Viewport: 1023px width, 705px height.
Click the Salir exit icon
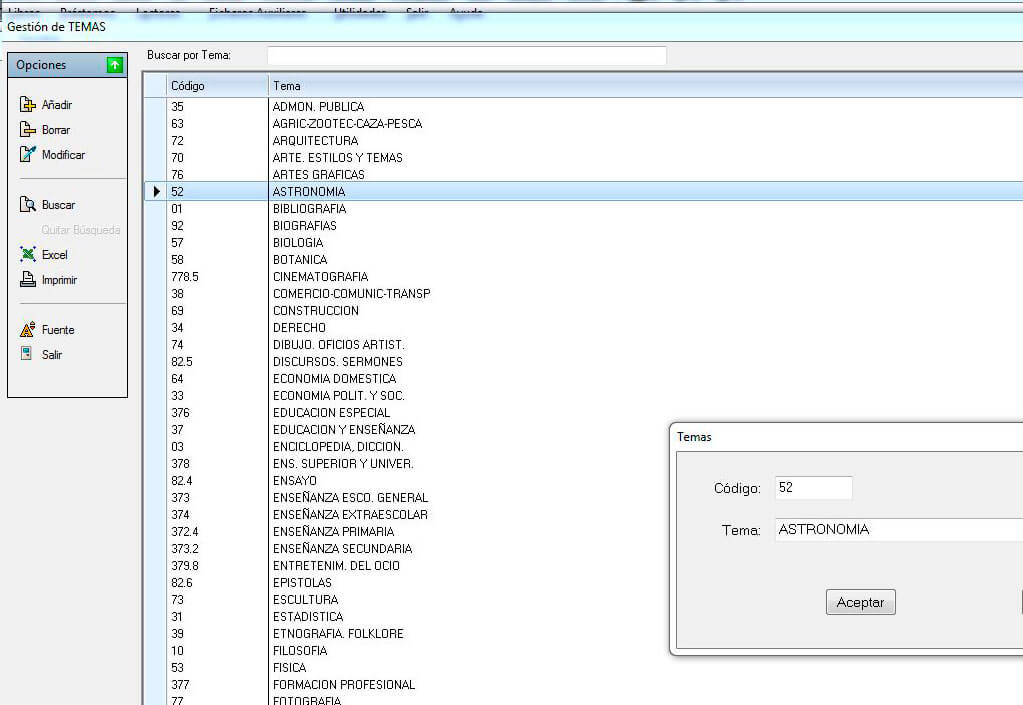pos(28,355)
